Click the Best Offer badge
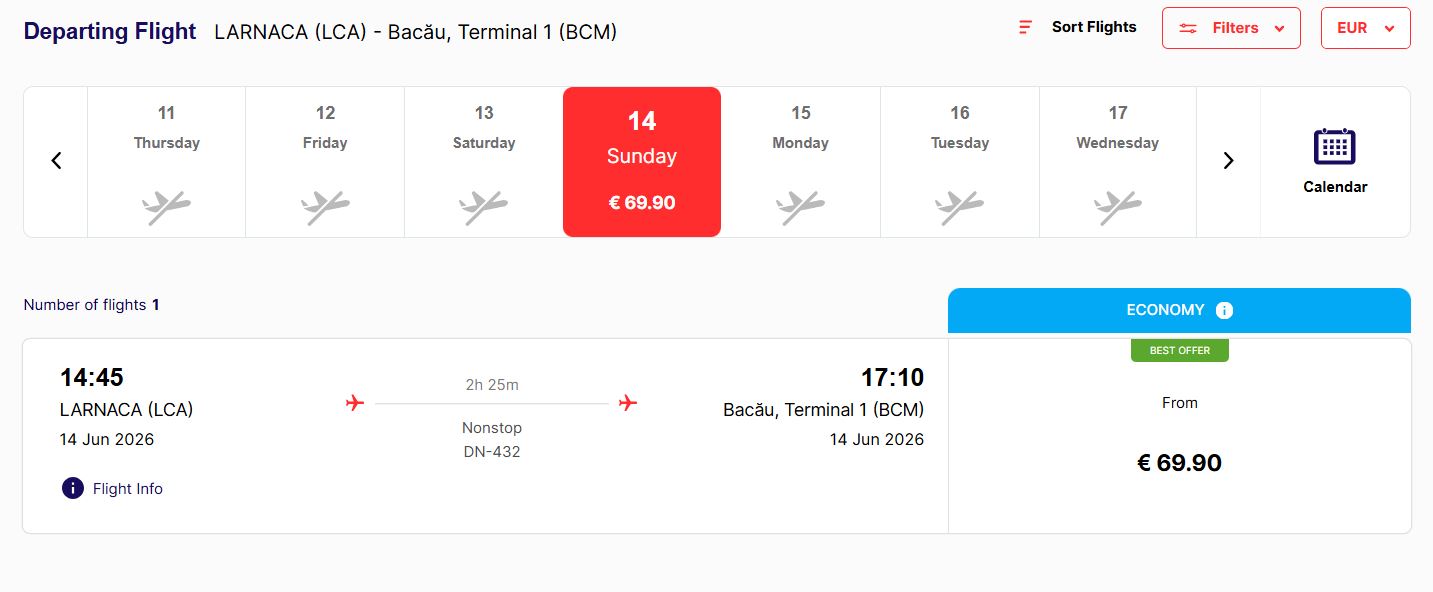 [x=1179, y=350]
